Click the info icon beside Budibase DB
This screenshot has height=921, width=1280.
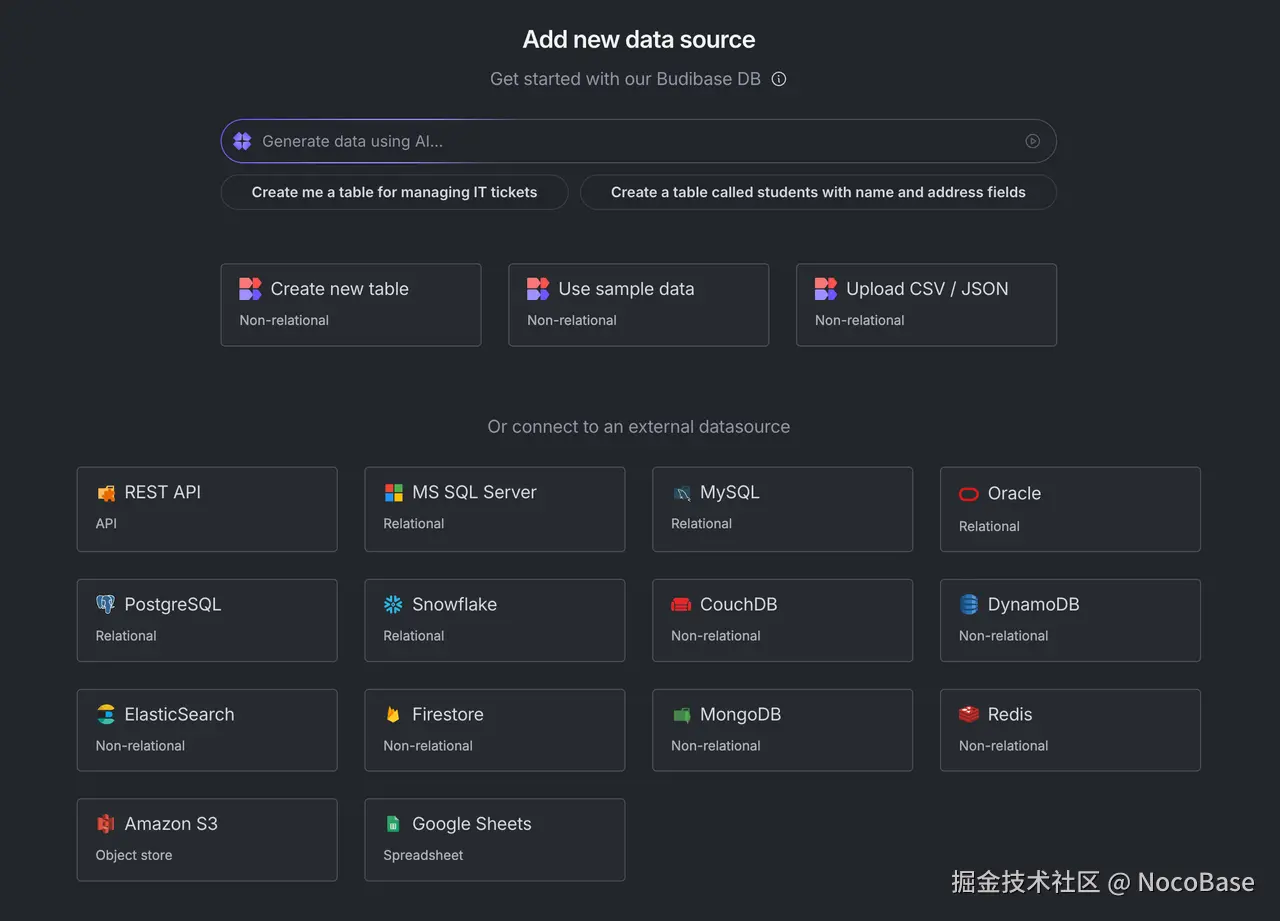point(779,79)
